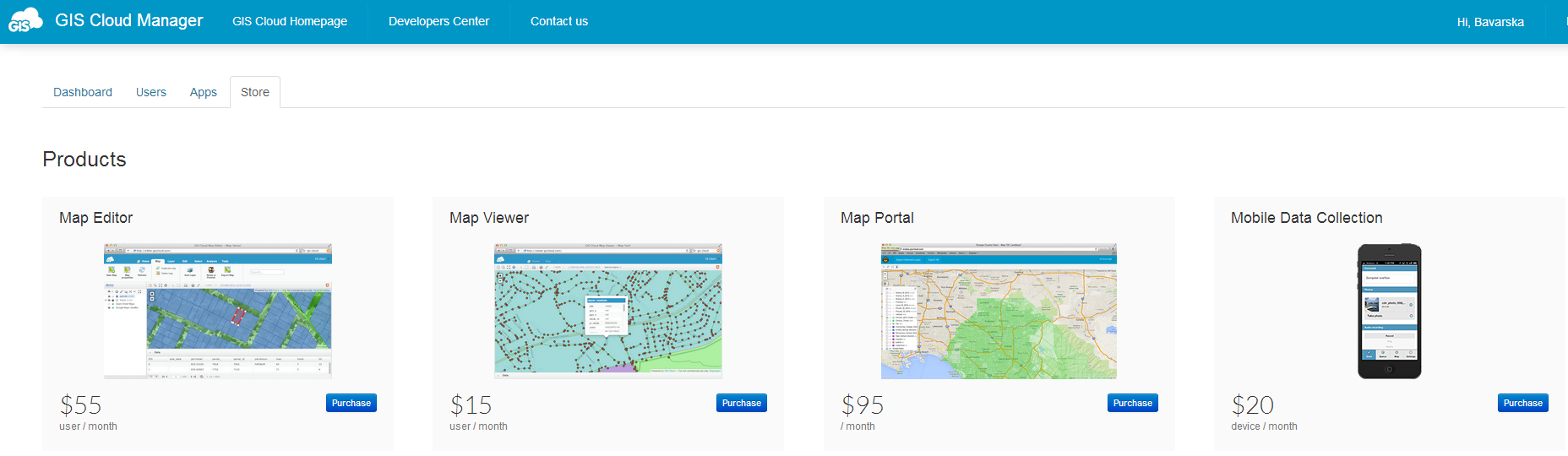
Task: Click the Mobile Data Collection title
Action: click(x=1306, y=218)
